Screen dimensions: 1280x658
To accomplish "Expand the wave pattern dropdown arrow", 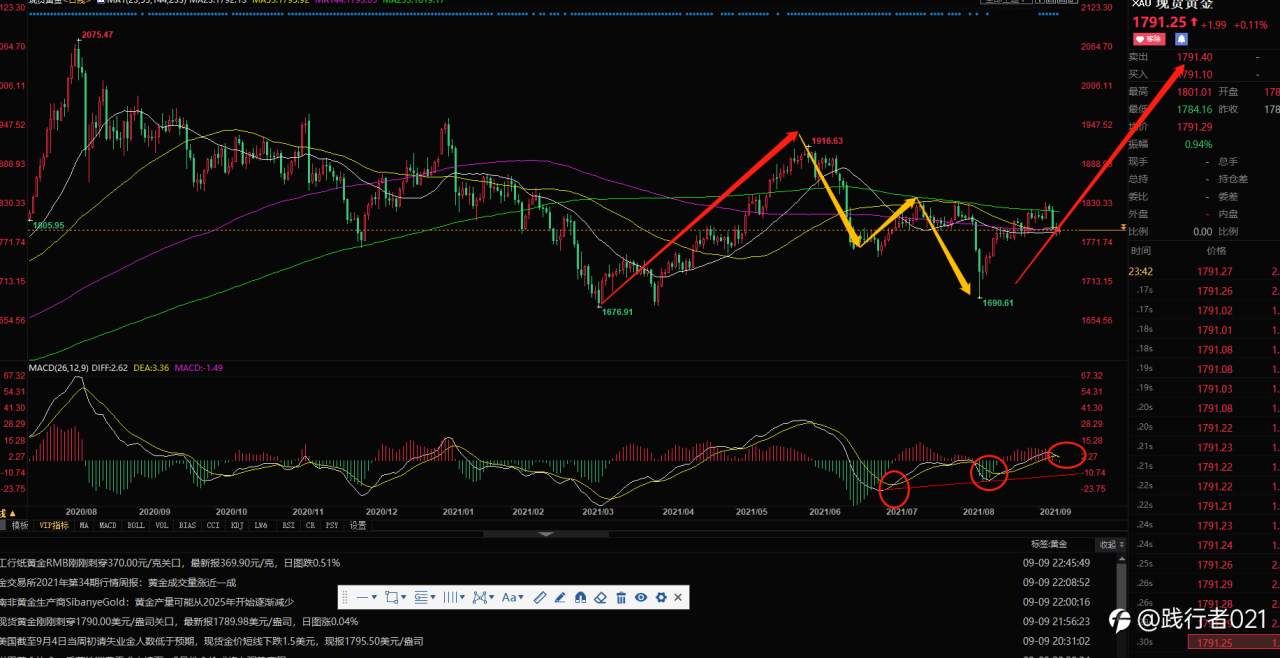I will pos(491,597).
